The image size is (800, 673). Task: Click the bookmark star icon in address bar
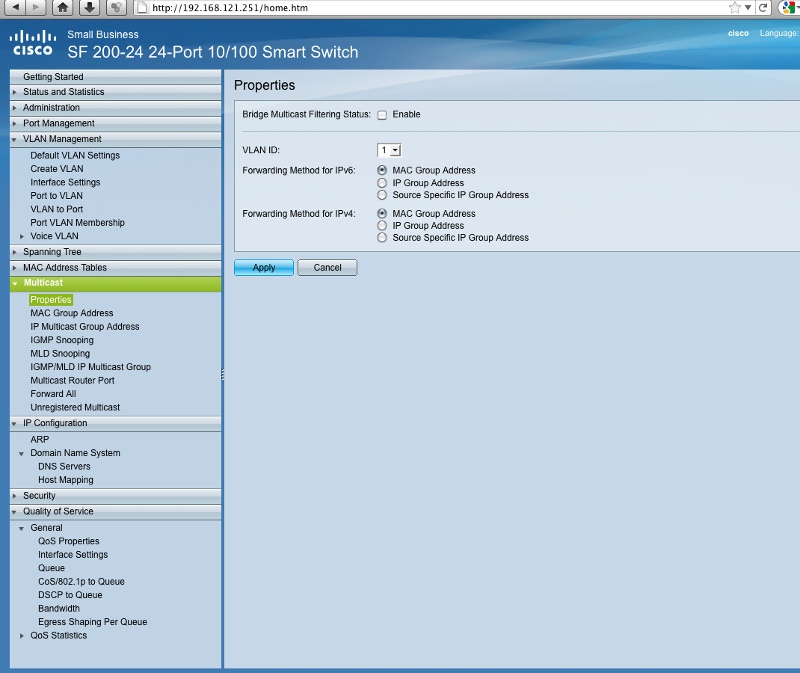click(x=735, y=8)
